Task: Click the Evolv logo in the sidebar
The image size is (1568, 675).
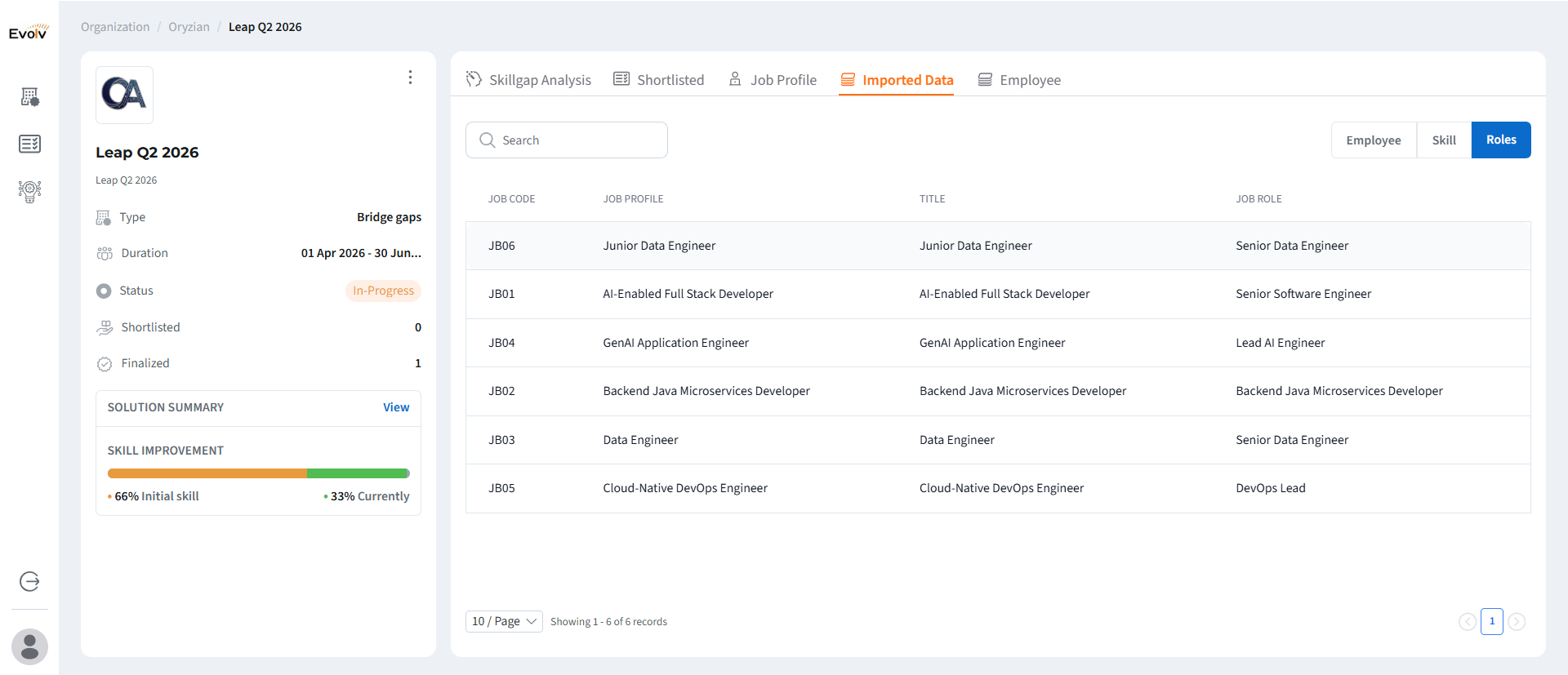Action: [29, 33]
